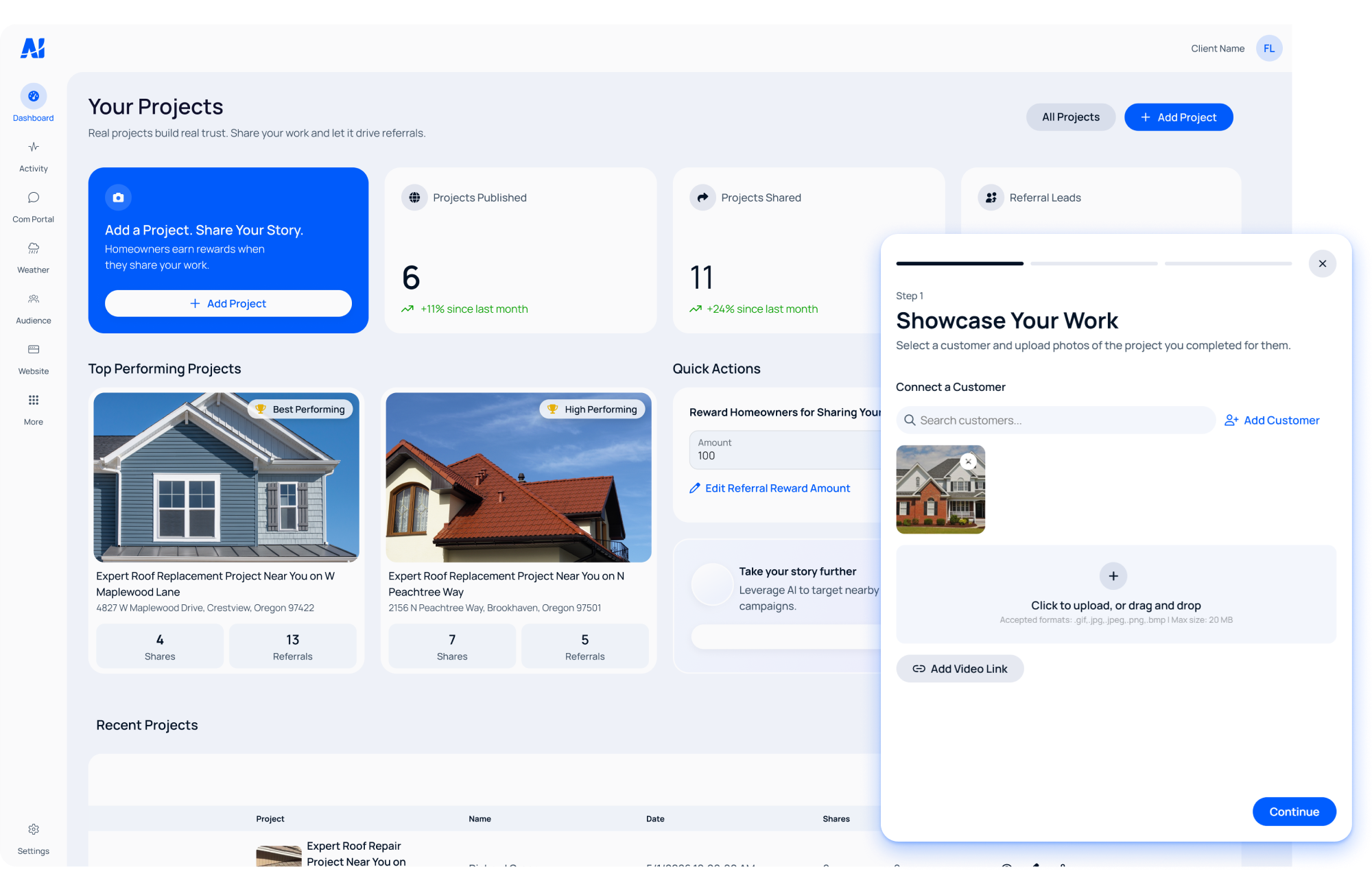The width and height of the screenshot is (1372, 891).
Task: Click the Date column header
Action: pos(655,819)
